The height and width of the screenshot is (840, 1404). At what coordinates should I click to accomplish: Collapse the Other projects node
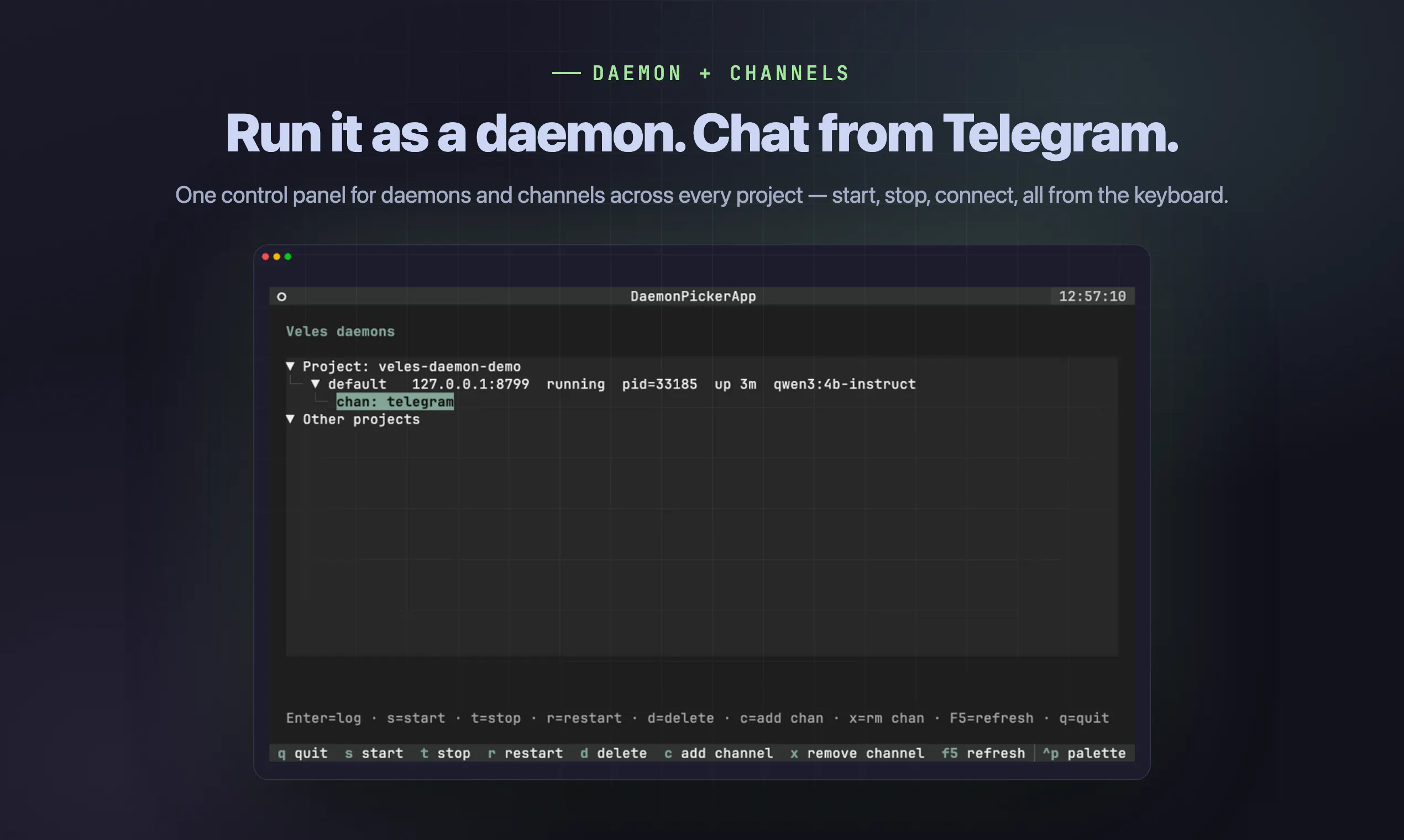pyautogui.click(x=290, y=419)
